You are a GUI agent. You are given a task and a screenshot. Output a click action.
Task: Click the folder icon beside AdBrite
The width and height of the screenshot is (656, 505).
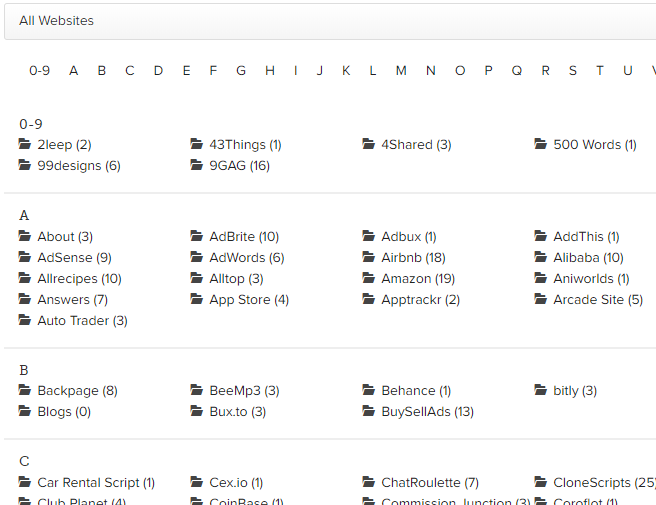click(x=197, y=236)
